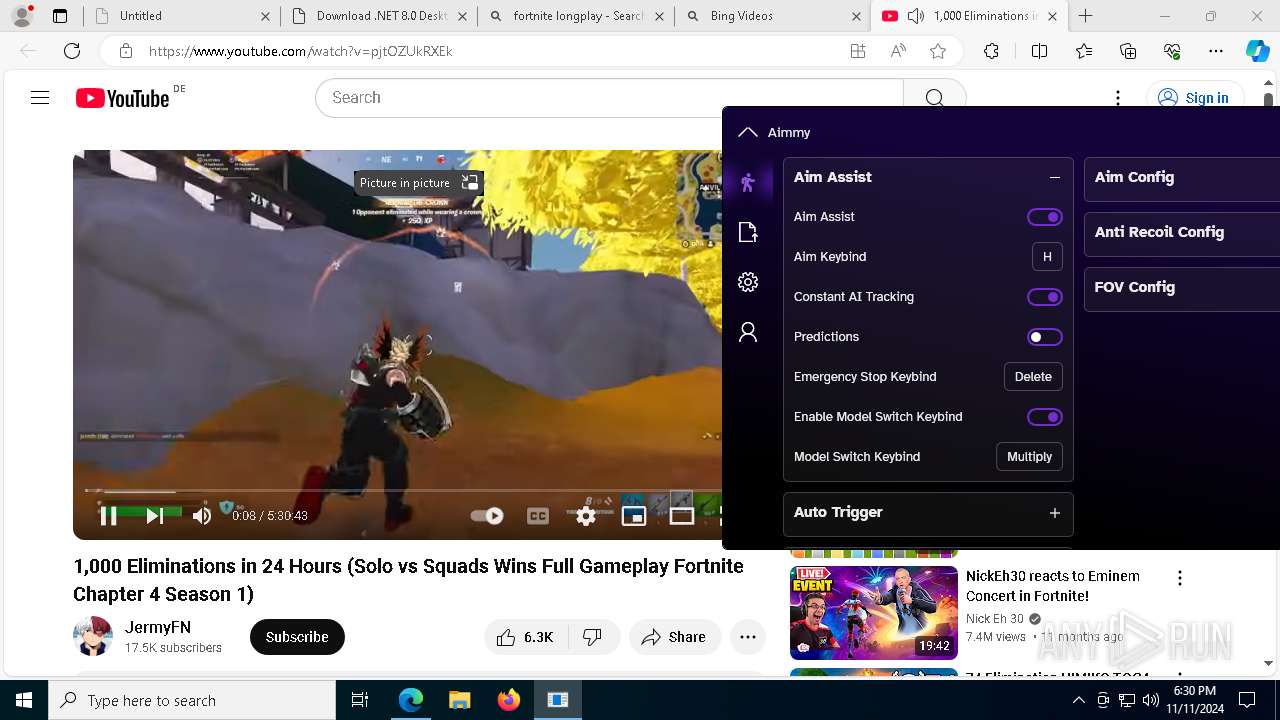Screen dimensions: 1280x720
Task: Open the Aimmy settings gear tab
Action: 748,282
